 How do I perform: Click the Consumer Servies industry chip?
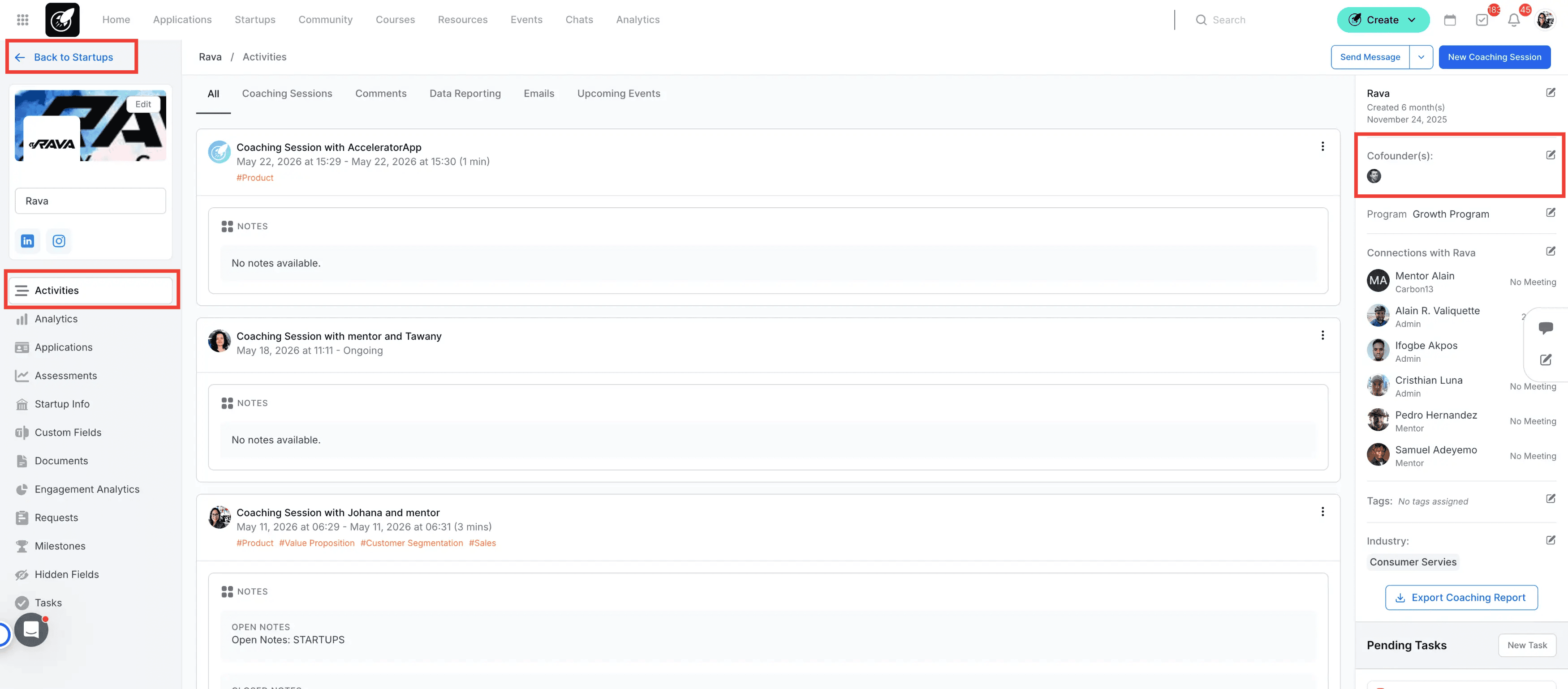[x=1413, y=562]
